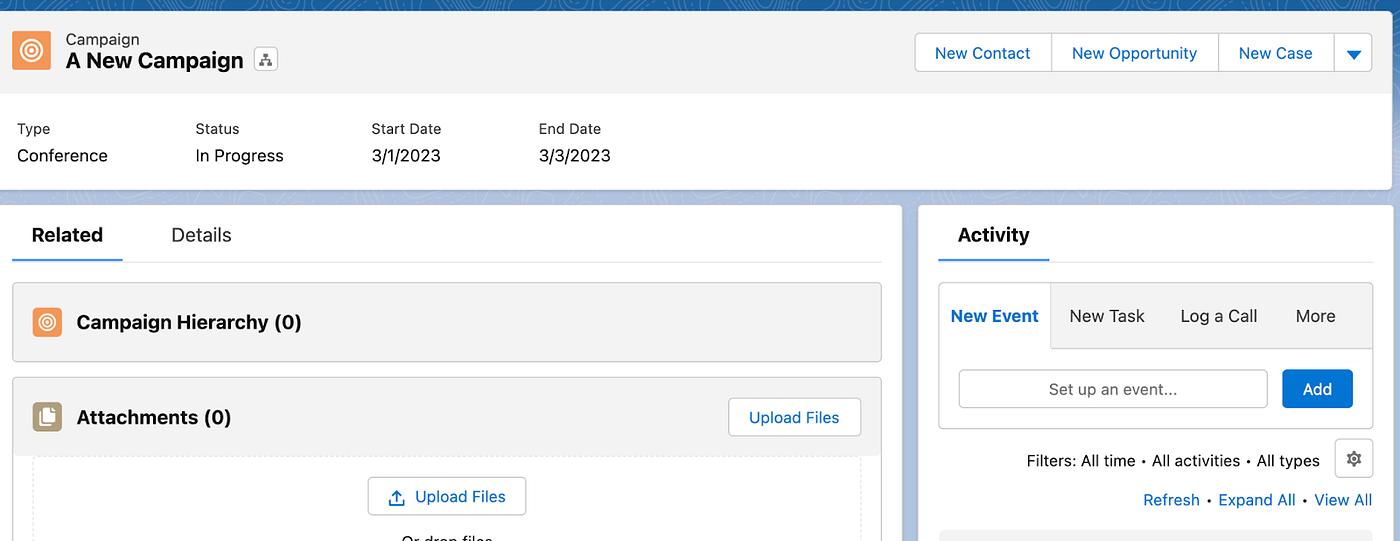The image size is (1400, 541).
Task: Select the Related tab
Action: click(x=67, y=235)
